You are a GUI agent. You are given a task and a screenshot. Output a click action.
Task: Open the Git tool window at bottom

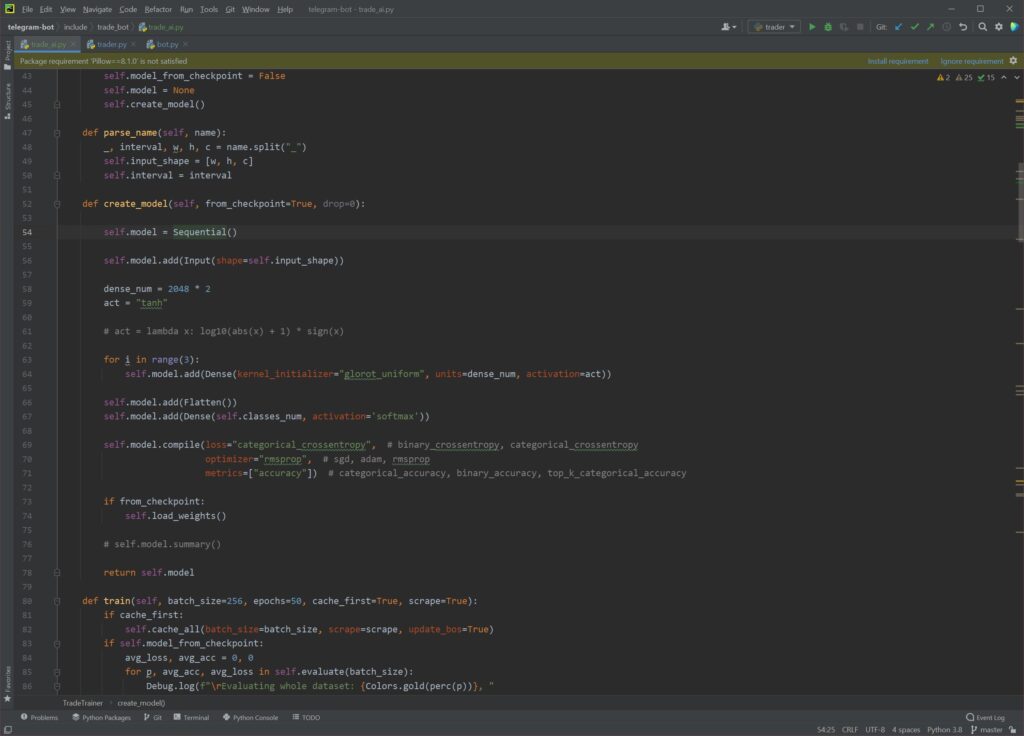coord(153,717)
